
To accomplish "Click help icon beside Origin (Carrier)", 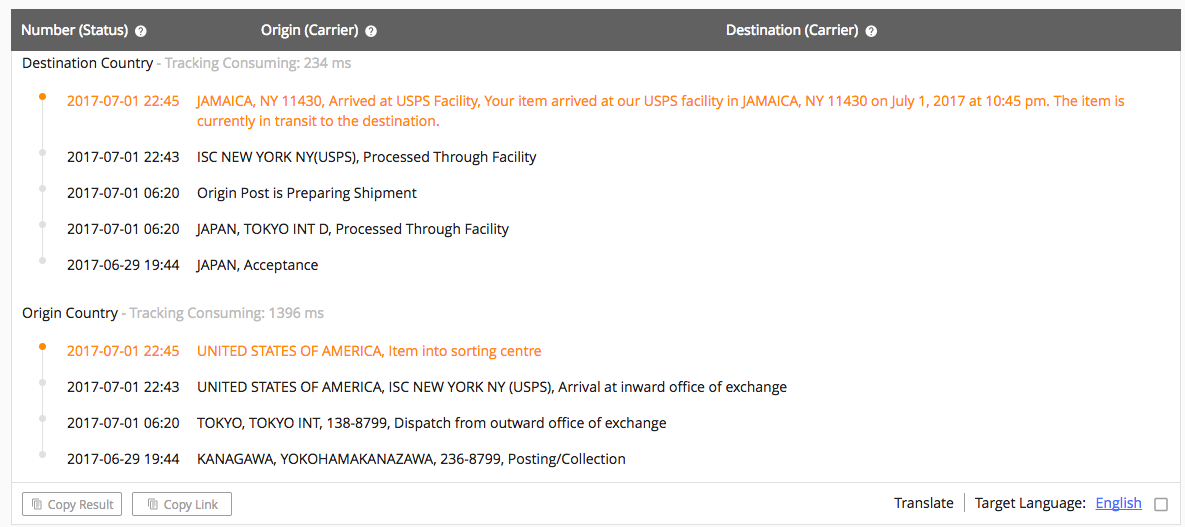I will pos(371,31).
